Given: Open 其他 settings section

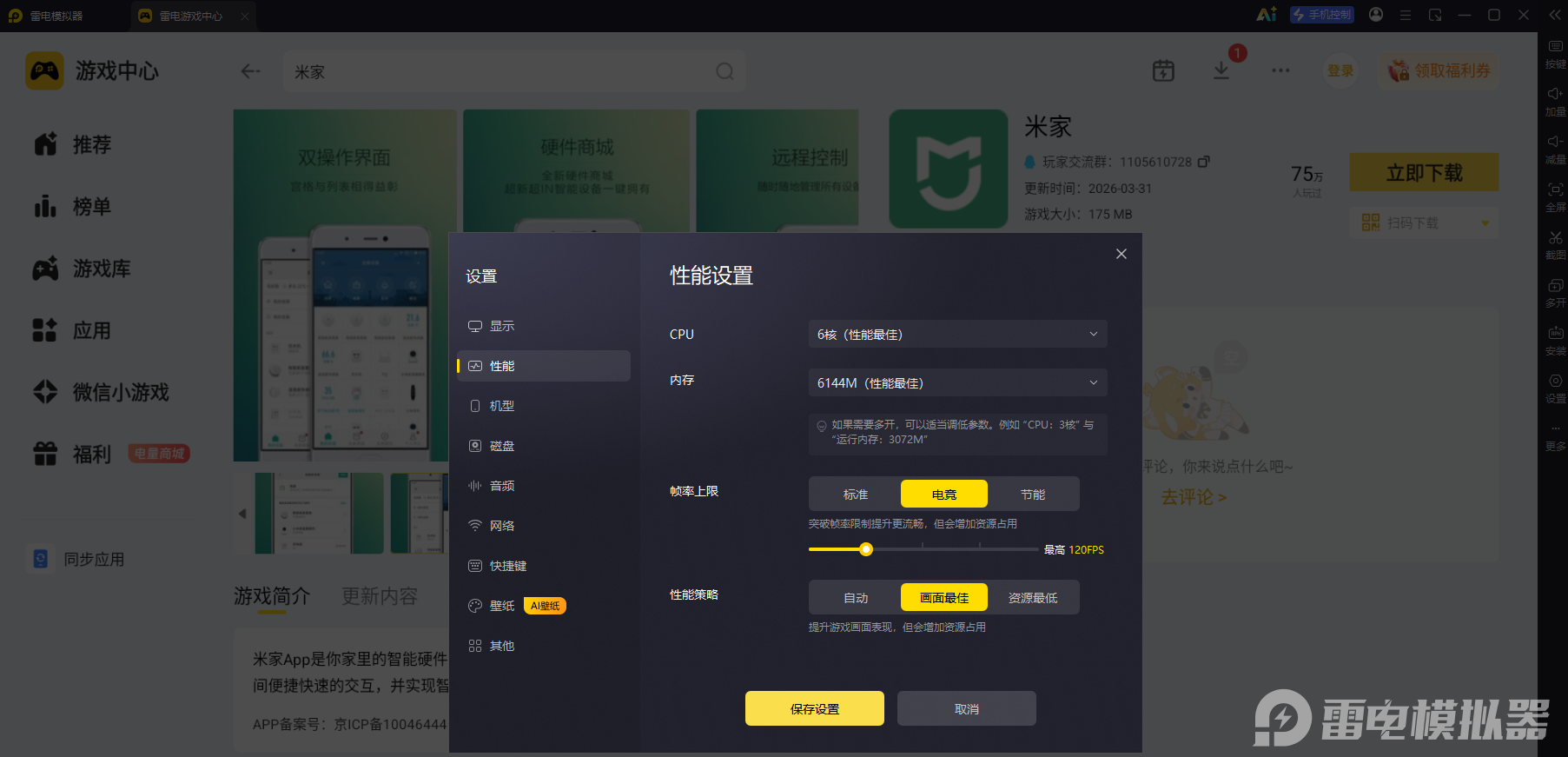Looking at the screenshot, I should pyautogui.click(x=544, y=646).
